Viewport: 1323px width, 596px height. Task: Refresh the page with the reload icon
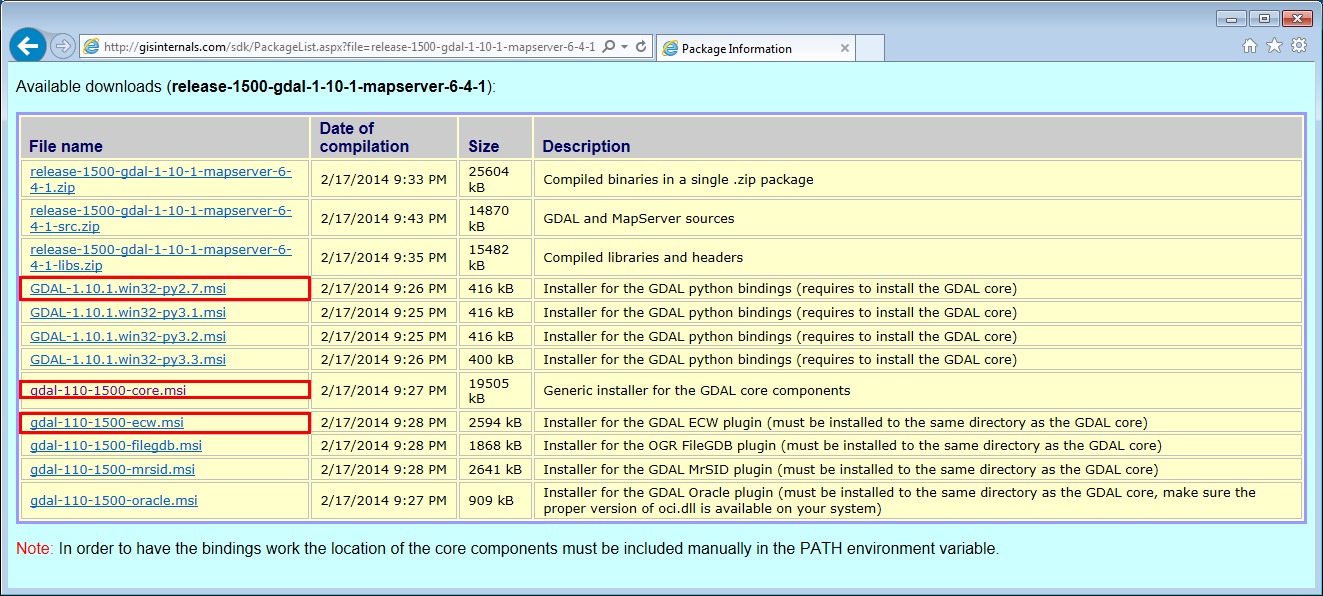point(641,47)
